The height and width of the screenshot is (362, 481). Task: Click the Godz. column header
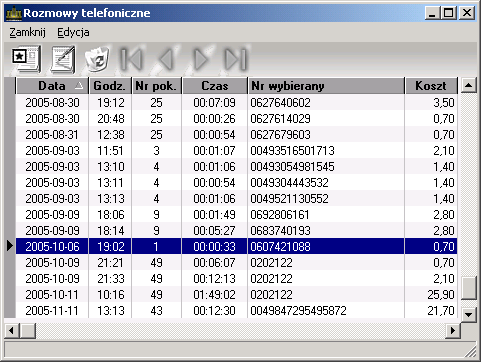pos(110,86)
